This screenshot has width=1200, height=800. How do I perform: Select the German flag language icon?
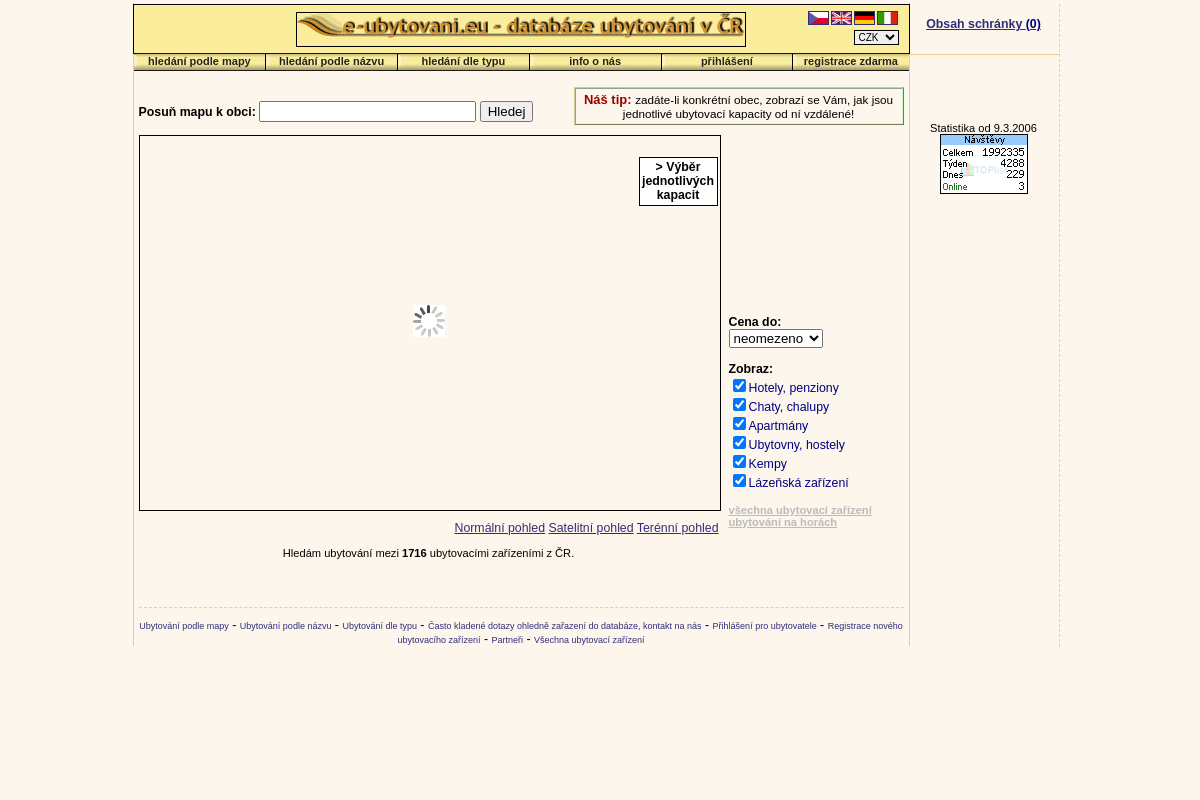(864, 18)
